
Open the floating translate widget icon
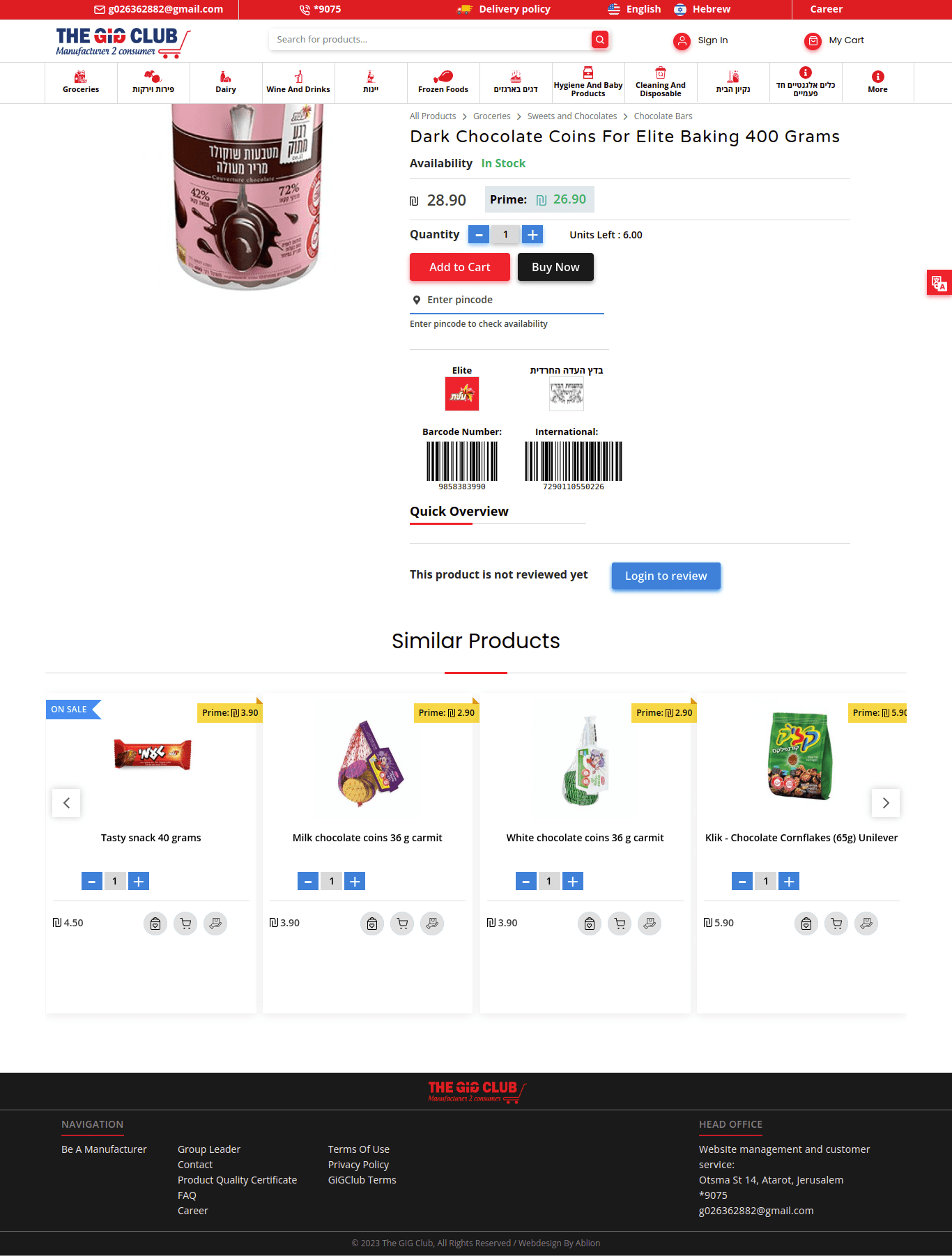click(939, 282)
